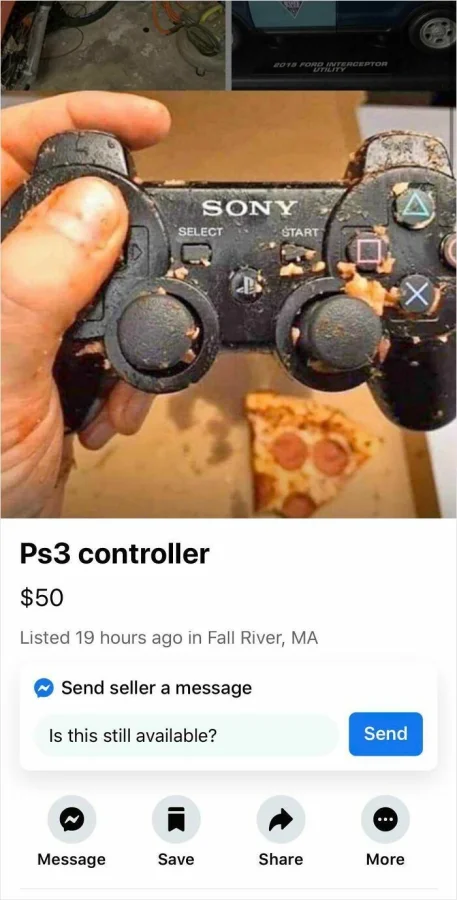457x900 pixels.
Task: Share the listing via arrow icon
Action: pyautogui.click(x=281, y=819)
